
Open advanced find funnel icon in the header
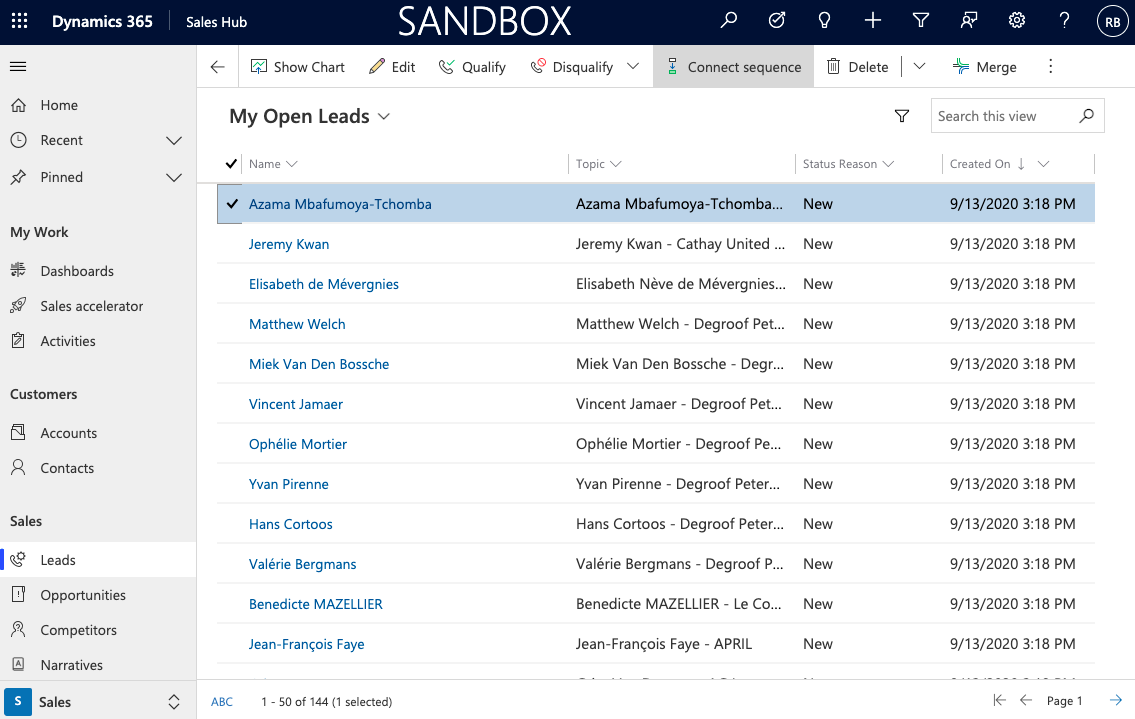click(x=921, y=20)
